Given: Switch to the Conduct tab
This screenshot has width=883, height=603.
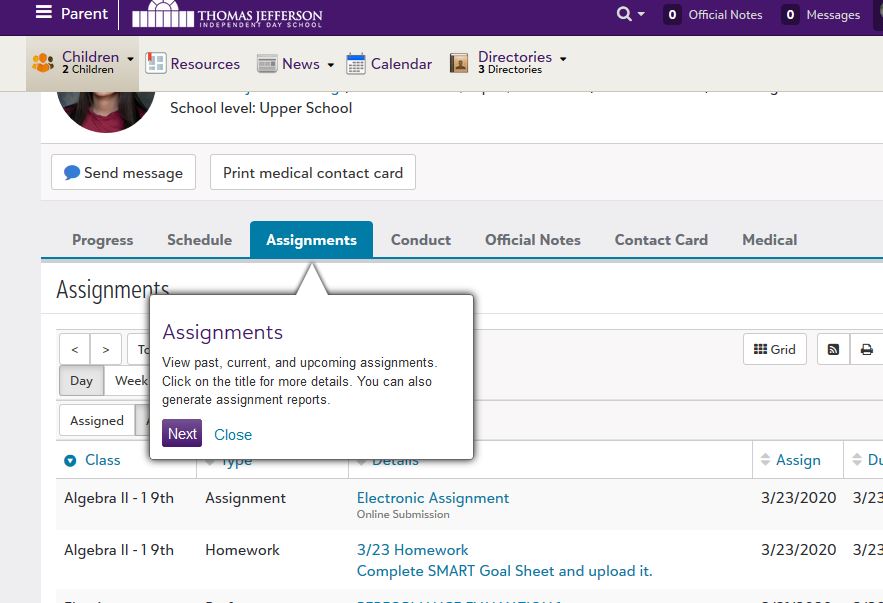Looking at the screenshot, I should coord(420,240).
